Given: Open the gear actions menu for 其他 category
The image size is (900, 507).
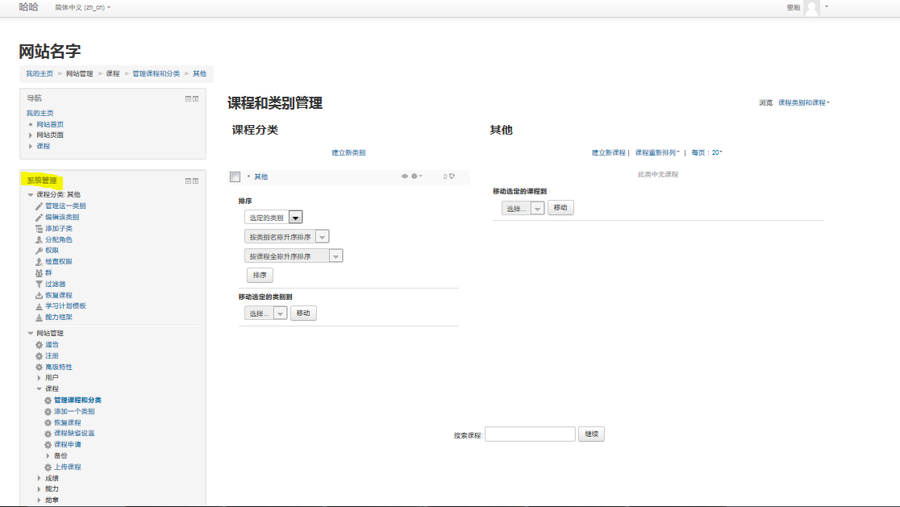Looking at the screenshot, I should [x=416, y=177].
